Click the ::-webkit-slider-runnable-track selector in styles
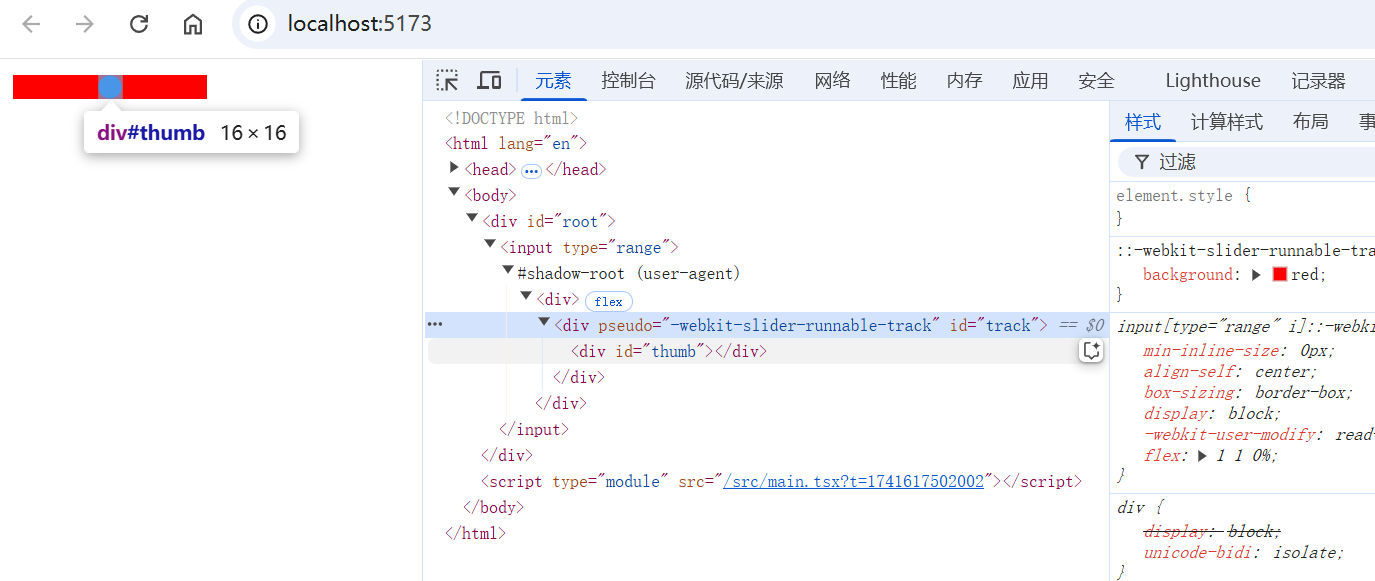Image resolution: width=1375 pixels, height=581 pixels. point(1245,251)
